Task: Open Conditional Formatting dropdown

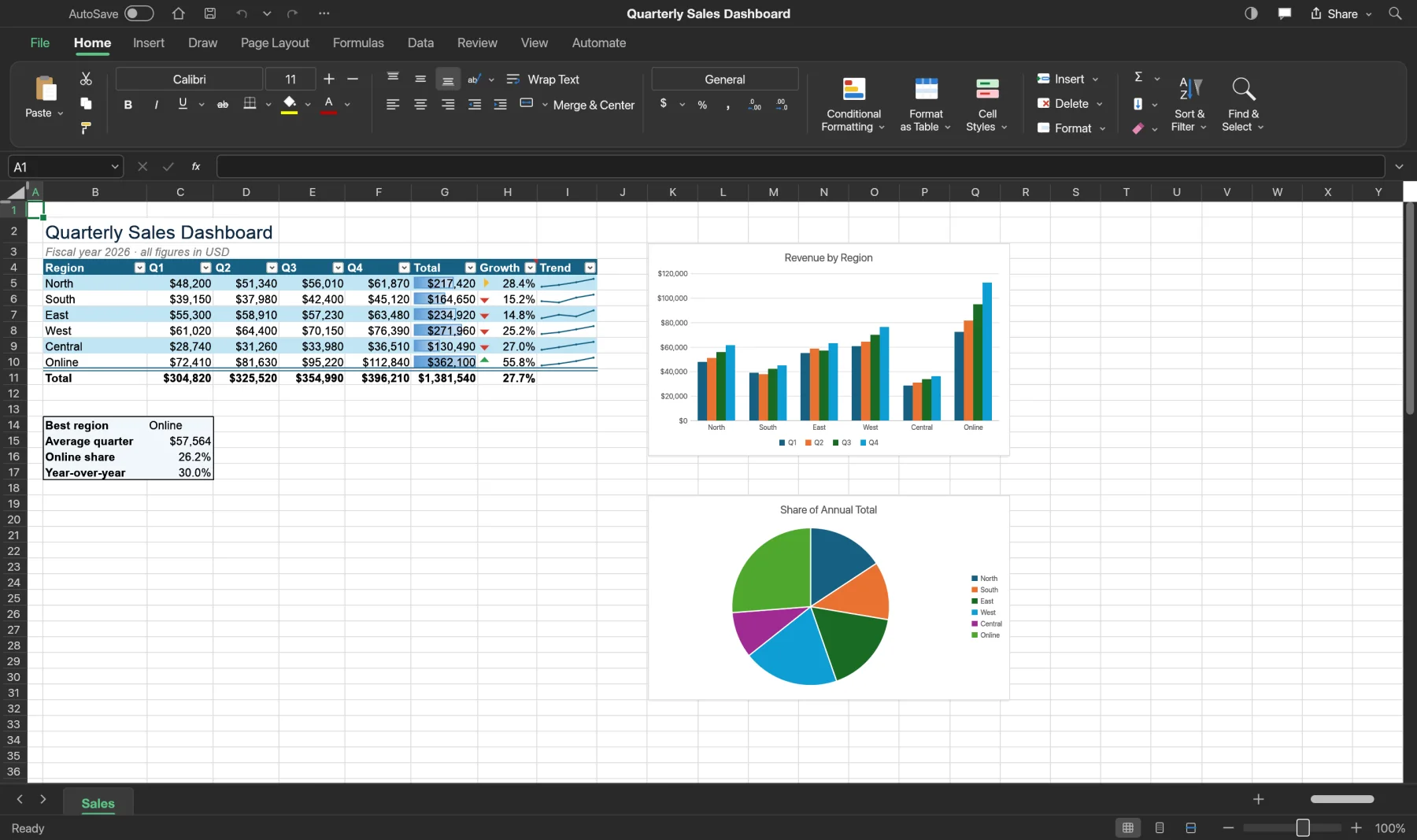Action: (x=853, y=105)
